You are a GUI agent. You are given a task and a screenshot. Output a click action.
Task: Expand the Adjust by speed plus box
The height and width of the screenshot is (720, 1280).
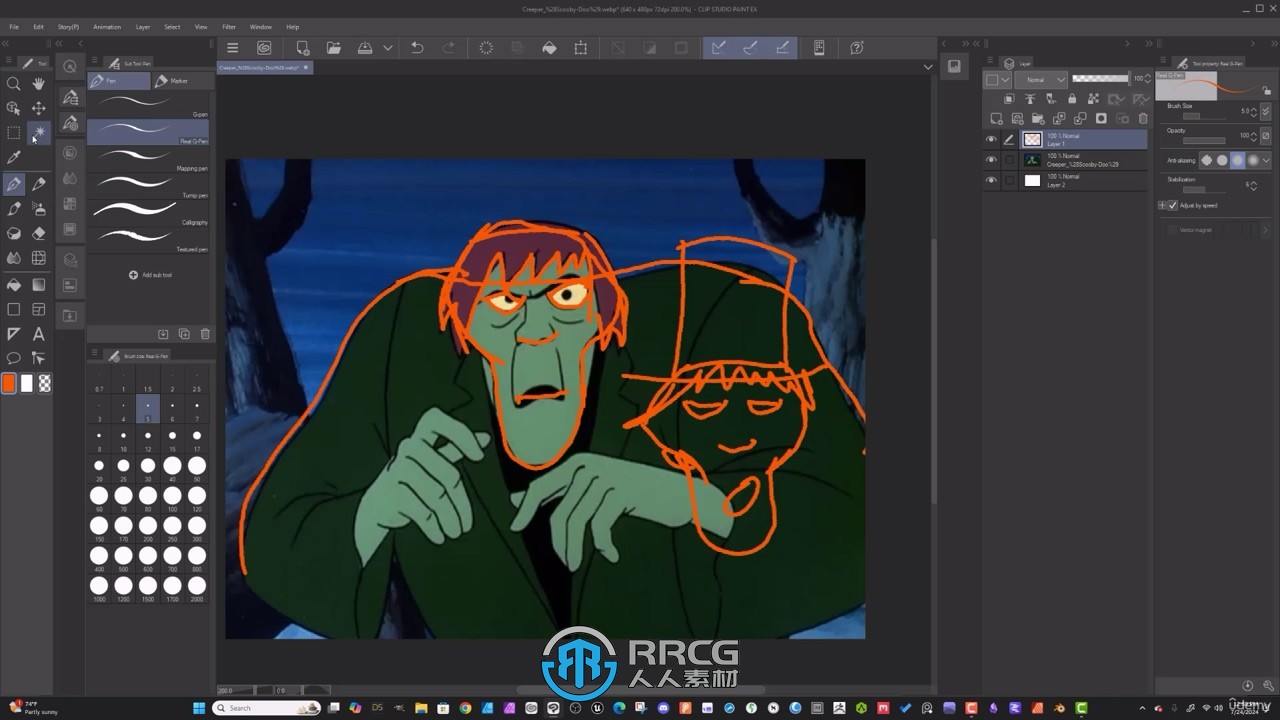pyautogui.click(x=1162, y=205)
